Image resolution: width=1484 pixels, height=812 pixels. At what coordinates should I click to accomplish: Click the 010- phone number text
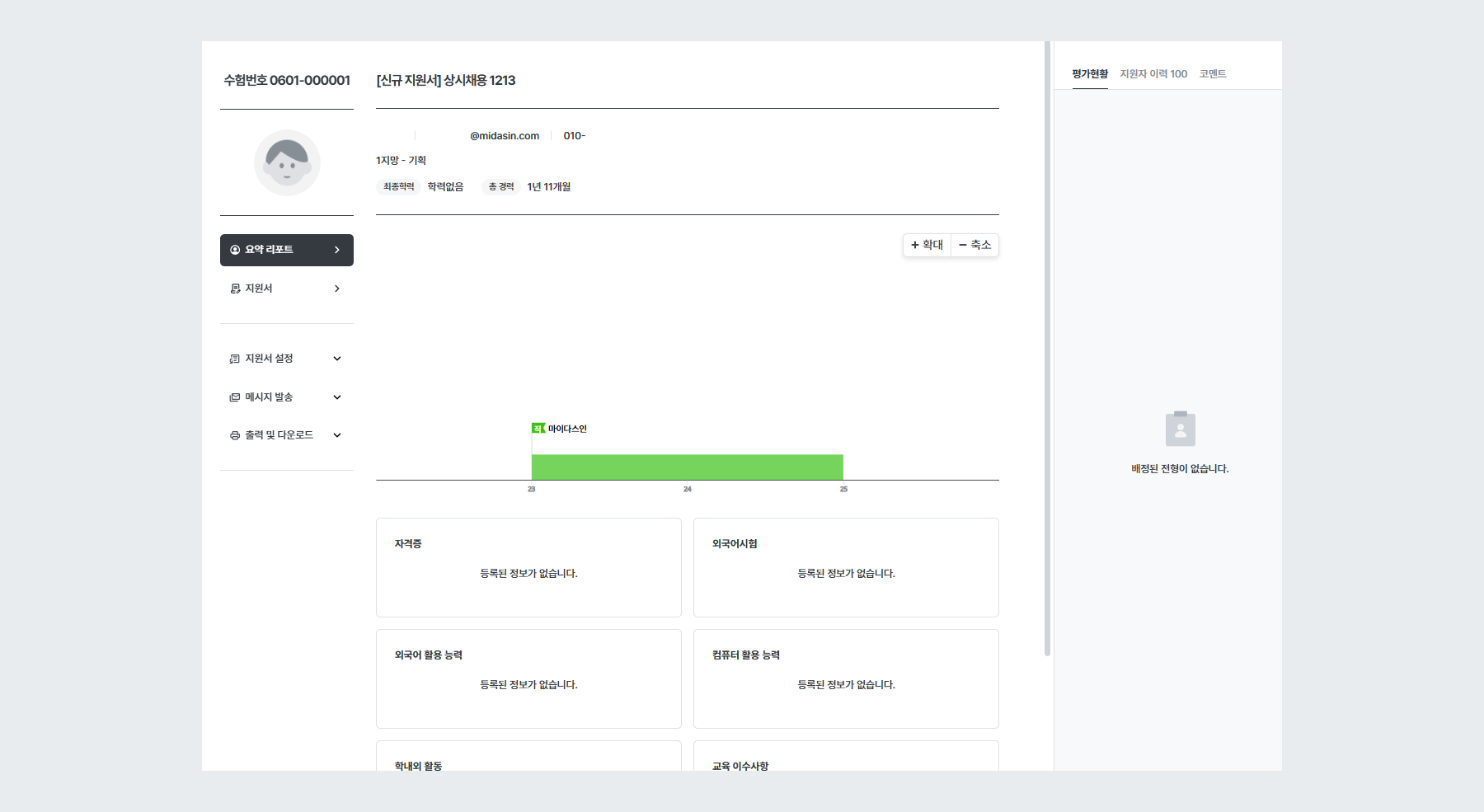coord(575,136)
